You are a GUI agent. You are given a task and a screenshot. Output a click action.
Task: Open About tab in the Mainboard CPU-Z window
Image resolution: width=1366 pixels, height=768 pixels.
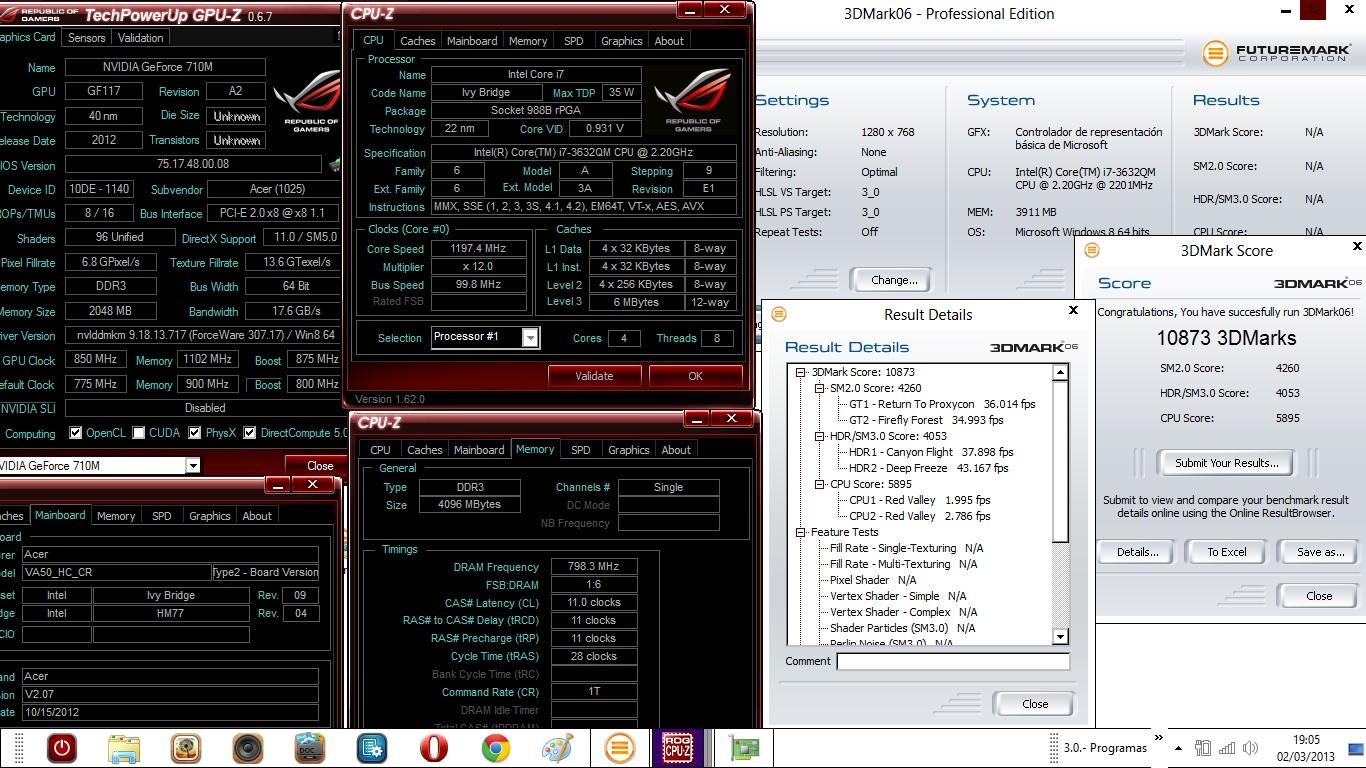coord(257,516)
